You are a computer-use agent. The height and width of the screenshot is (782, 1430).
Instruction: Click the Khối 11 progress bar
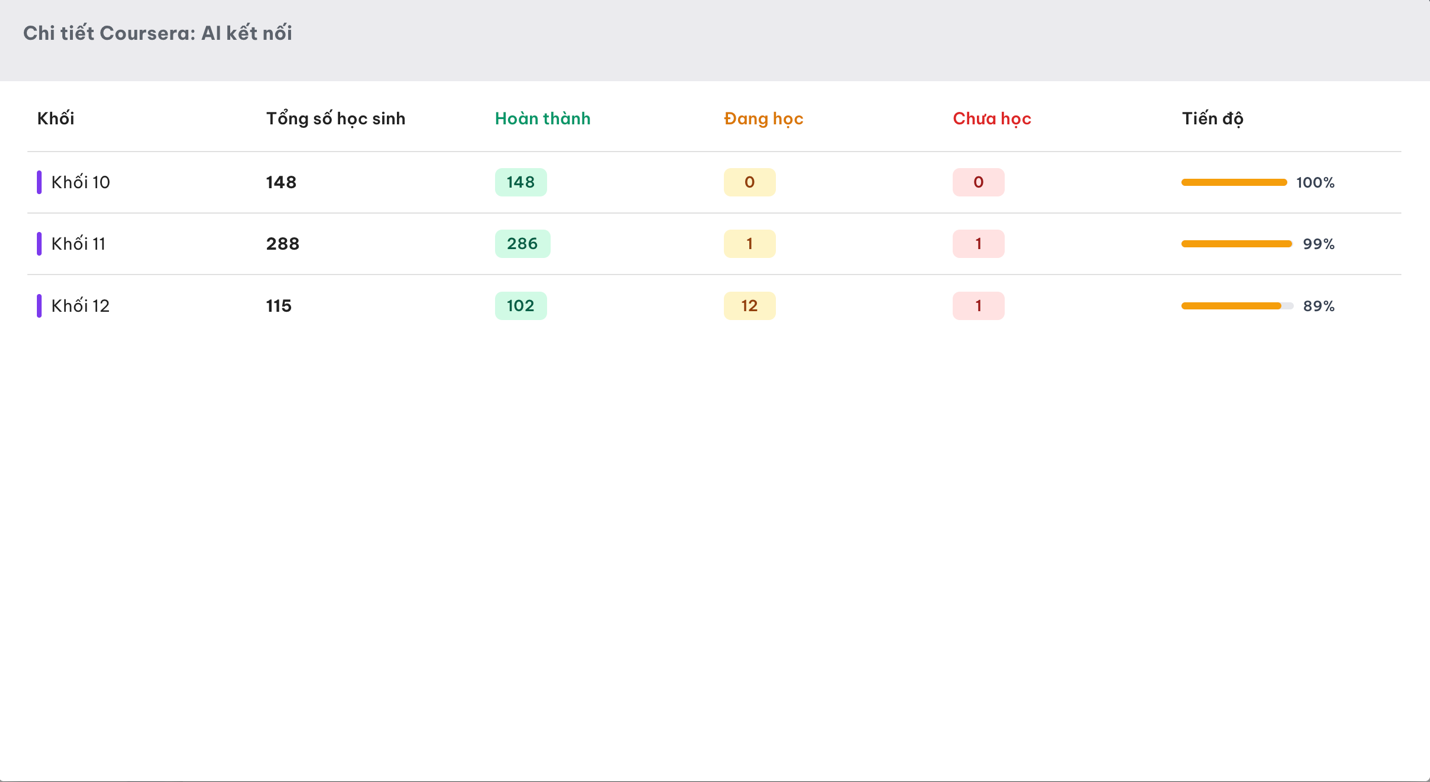(x=1237, y=244)
